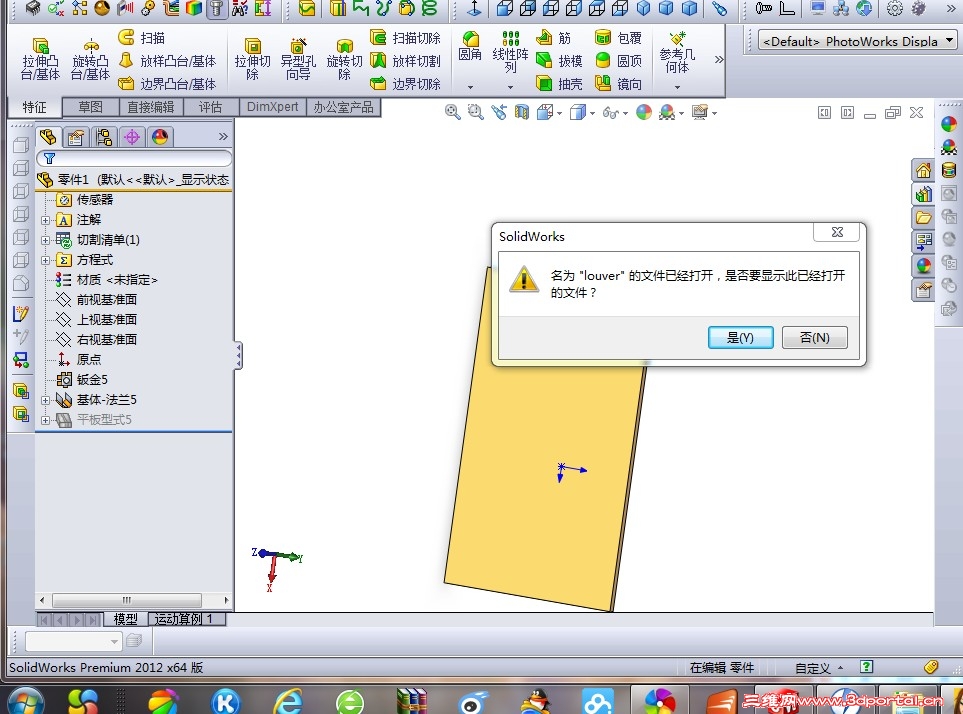The width and height of the screenshot is (963, 714).
Task: Switch to the 特征 features tab
Action: [x=34, y=107]
